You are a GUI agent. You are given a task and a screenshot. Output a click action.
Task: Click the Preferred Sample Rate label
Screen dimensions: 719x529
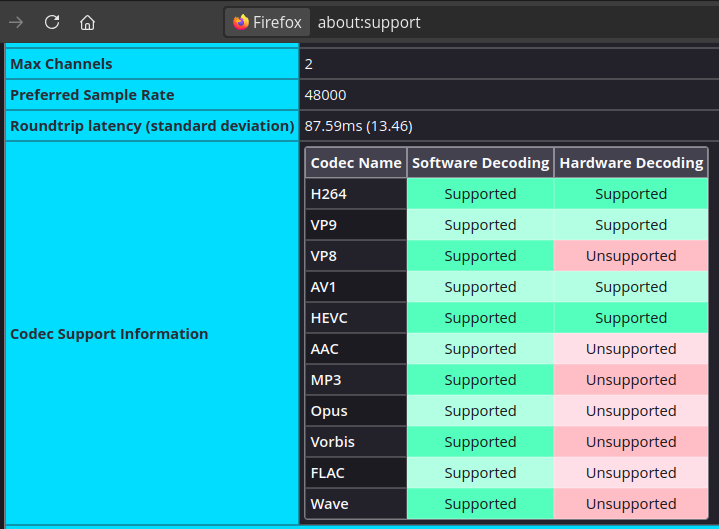tap(152, 95)
